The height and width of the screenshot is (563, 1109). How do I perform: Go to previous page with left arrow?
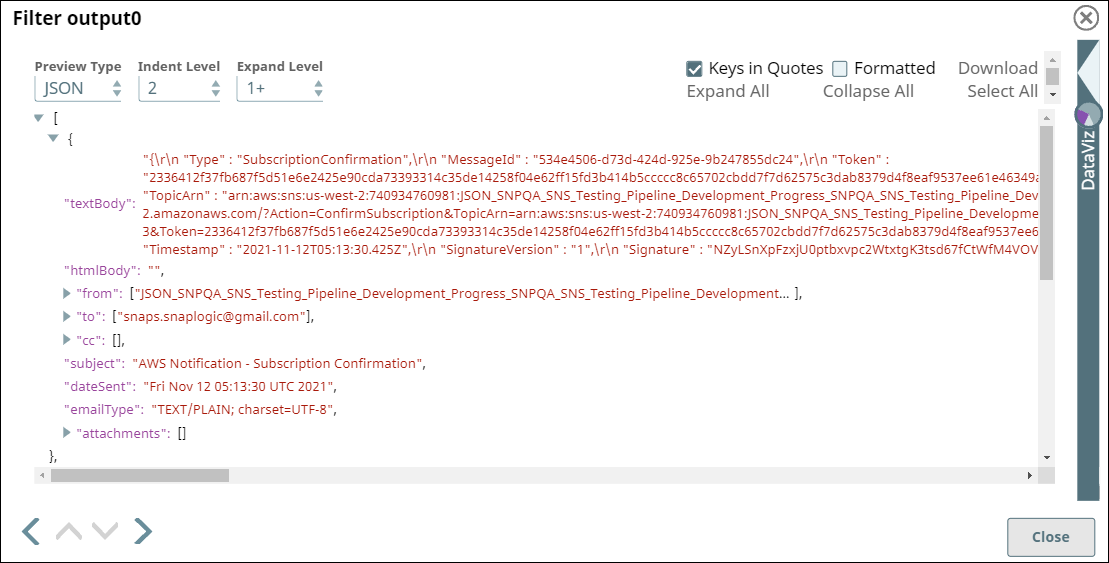pyautogui.click(x=31, y=530)
